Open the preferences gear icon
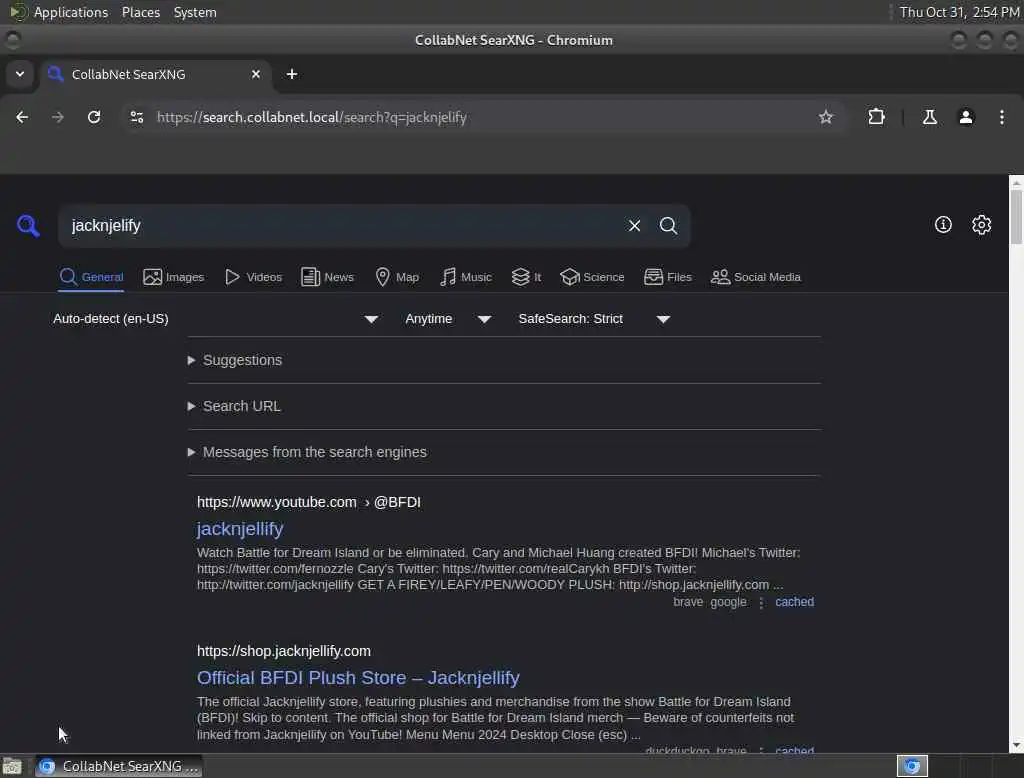 (982, 225)
